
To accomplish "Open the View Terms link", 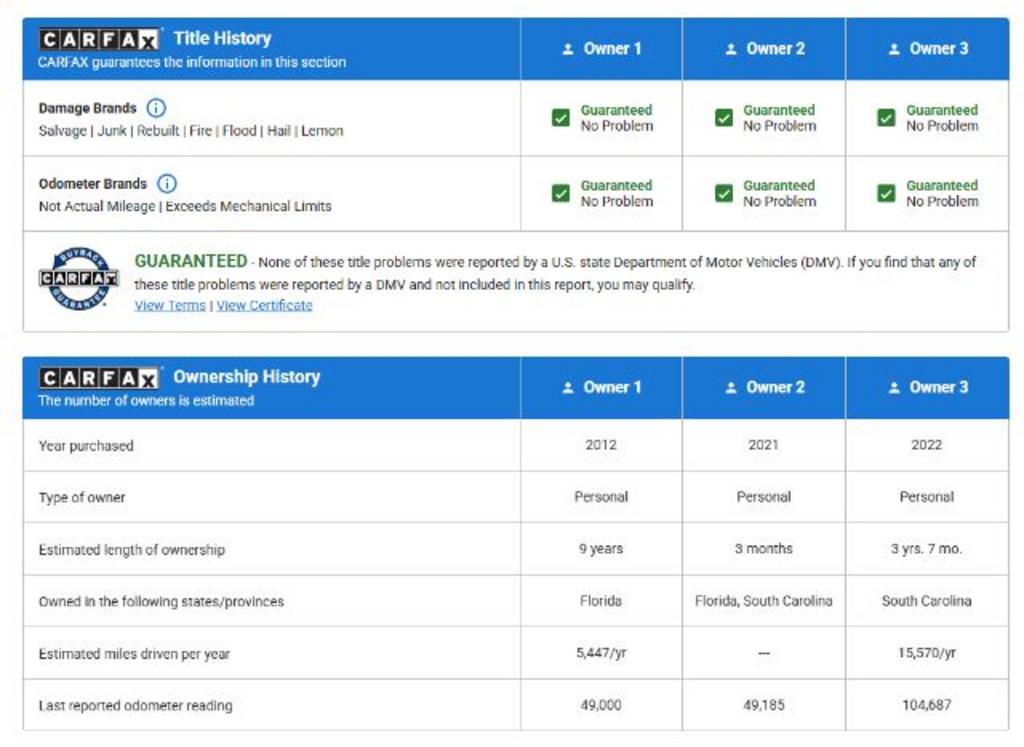I will [170, 305].
